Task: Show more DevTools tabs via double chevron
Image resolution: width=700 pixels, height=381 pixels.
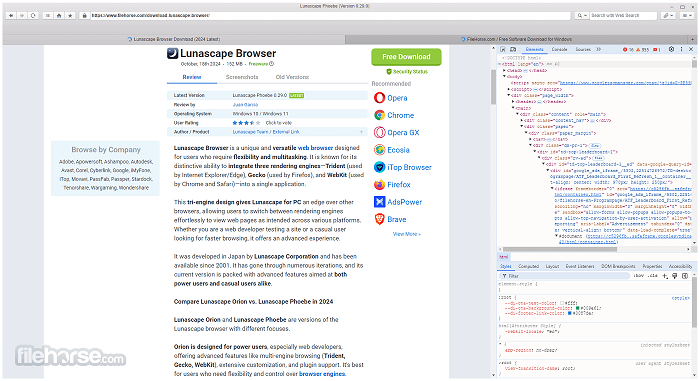Action: tap(599, 50)
